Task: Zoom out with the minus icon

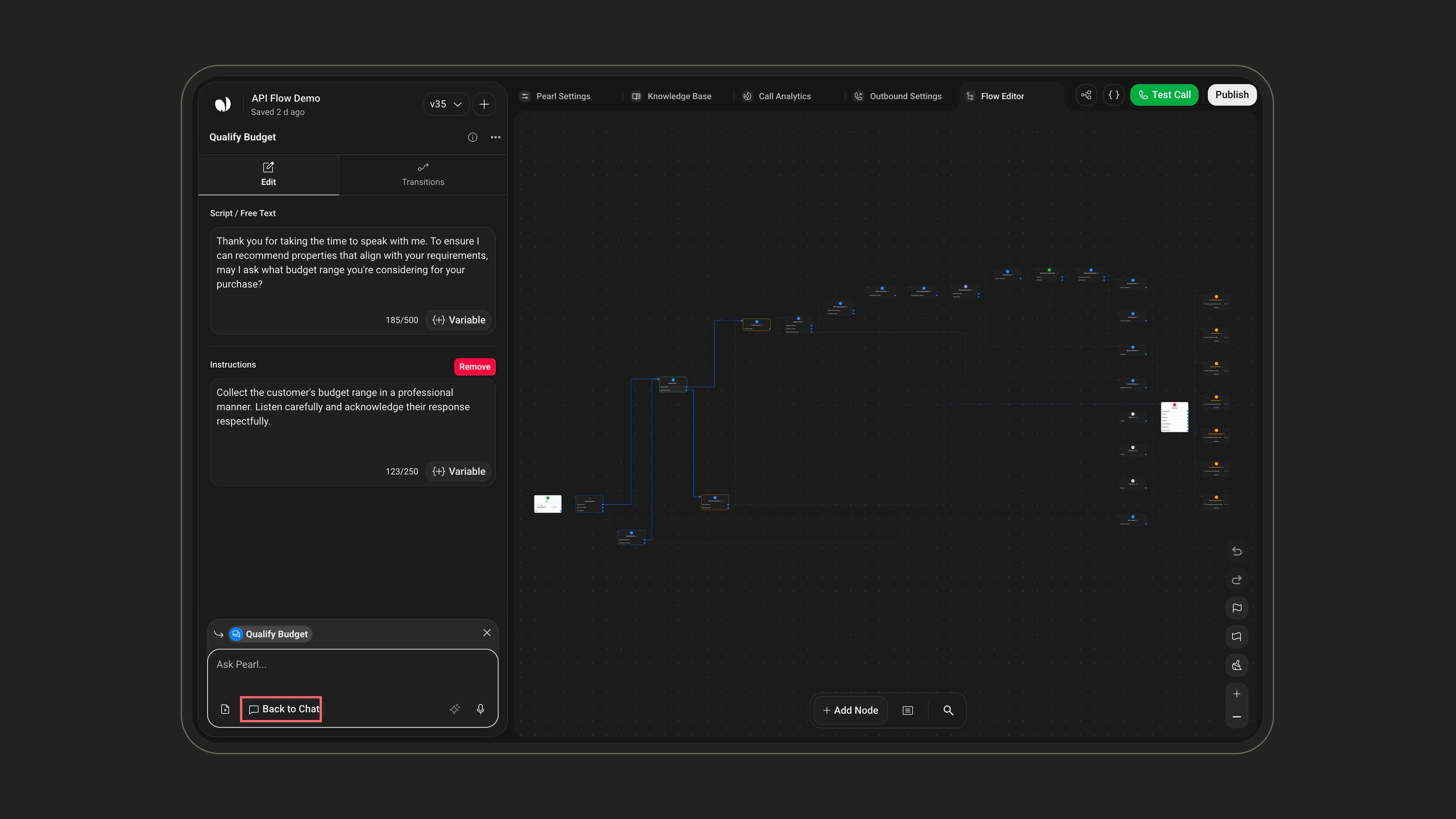Action: (1237, 717)
